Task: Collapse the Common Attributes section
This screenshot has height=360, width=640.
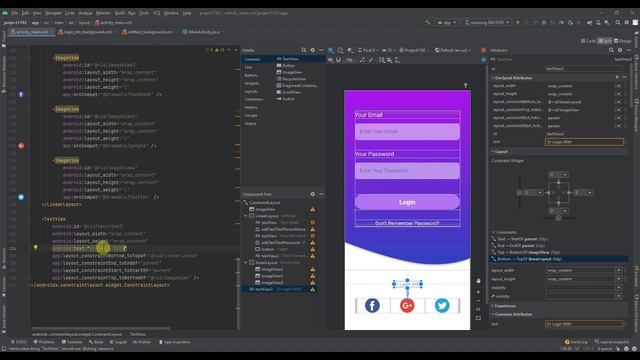Action: pos(493,314)
